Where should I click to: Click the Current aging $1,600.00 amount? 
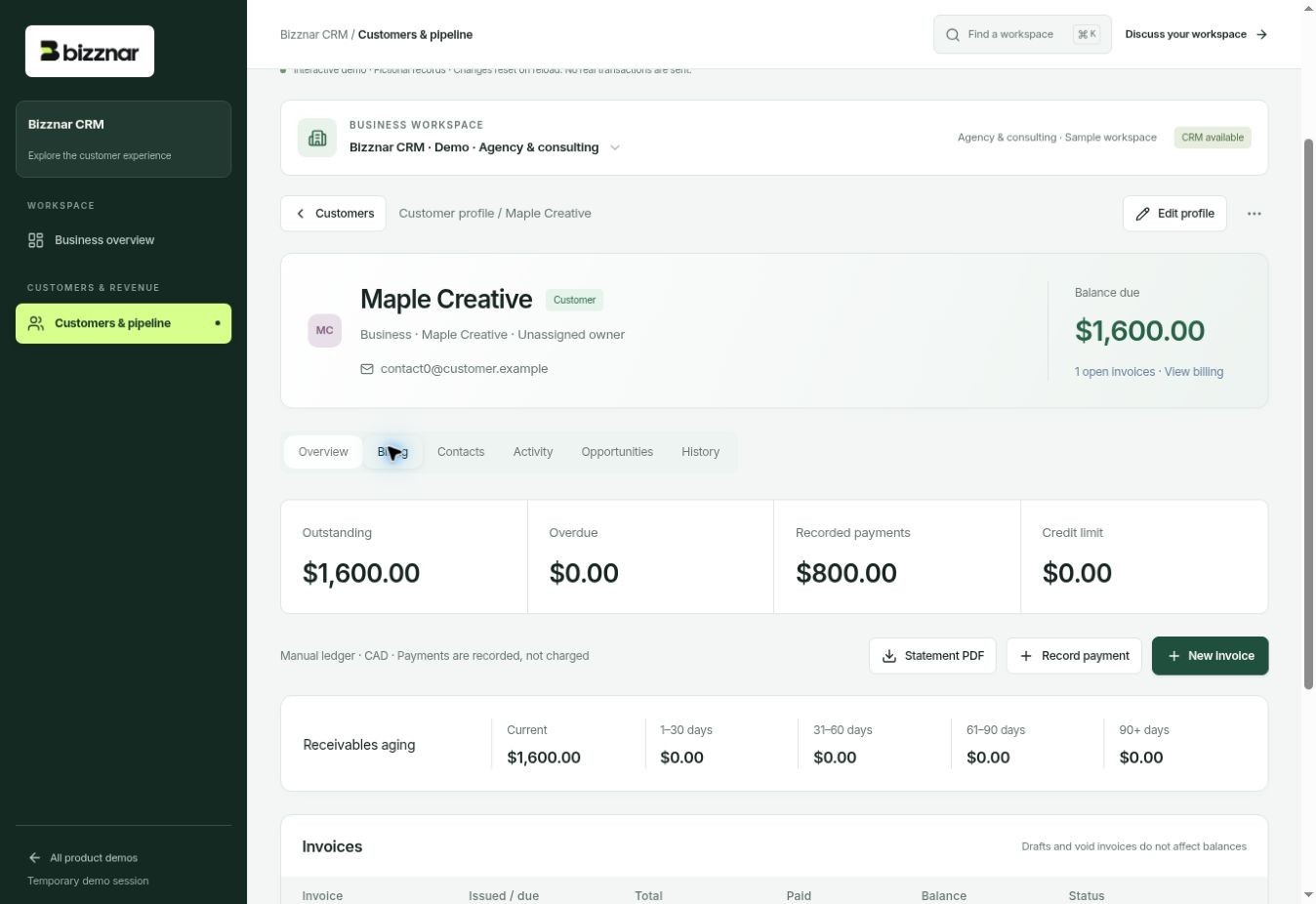544,758
